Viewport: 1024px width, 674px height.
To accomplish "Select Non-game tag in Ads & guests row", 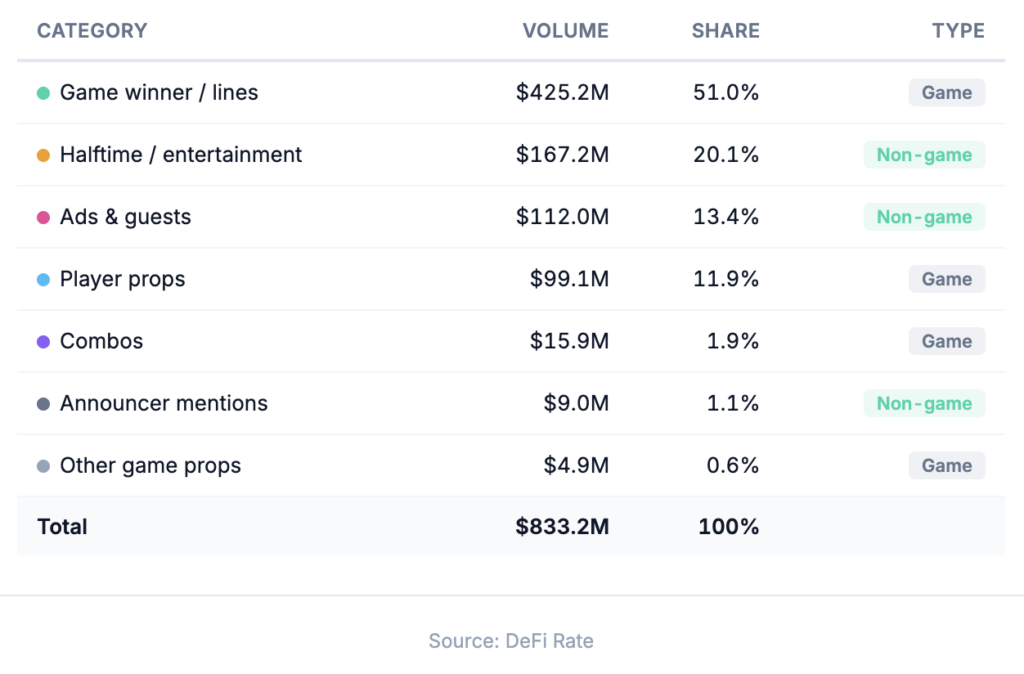I will (924, 217).
